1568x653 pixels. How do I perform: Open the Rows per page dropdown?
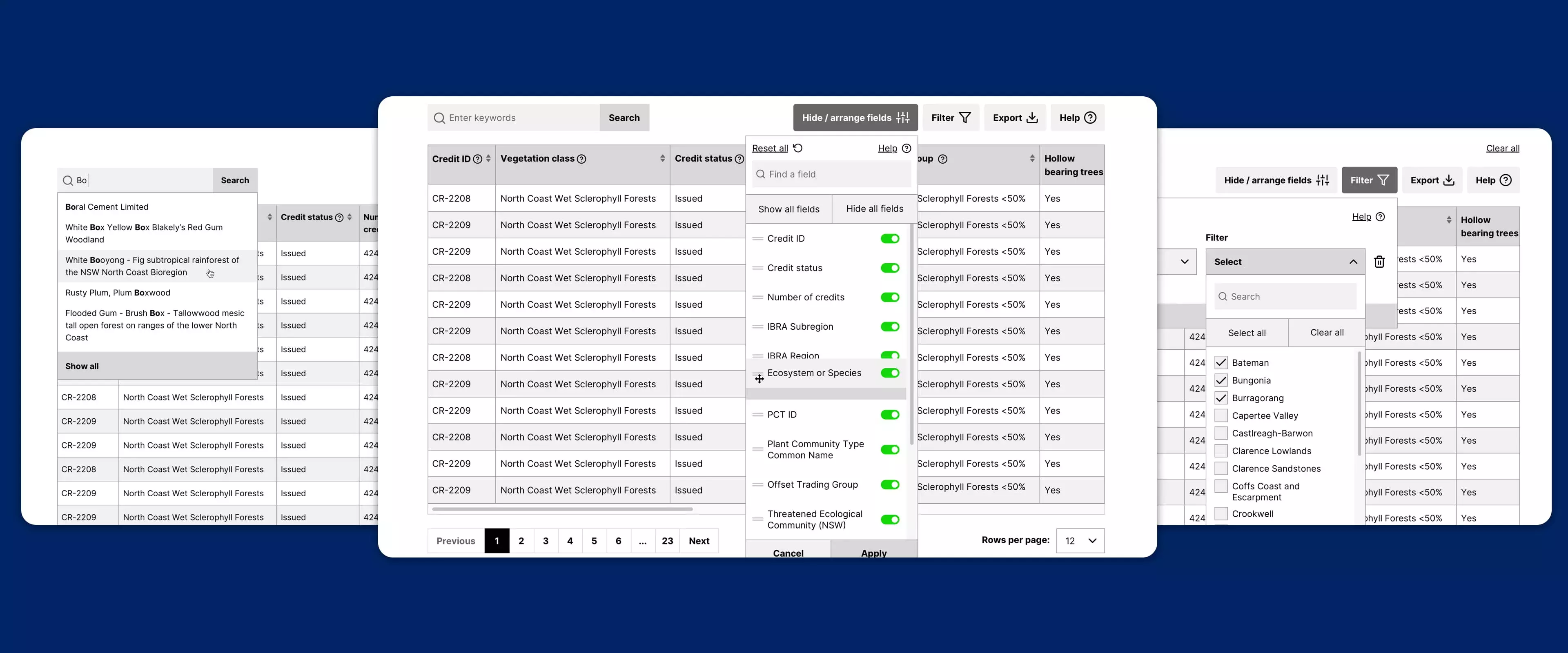coord(1080,540)
